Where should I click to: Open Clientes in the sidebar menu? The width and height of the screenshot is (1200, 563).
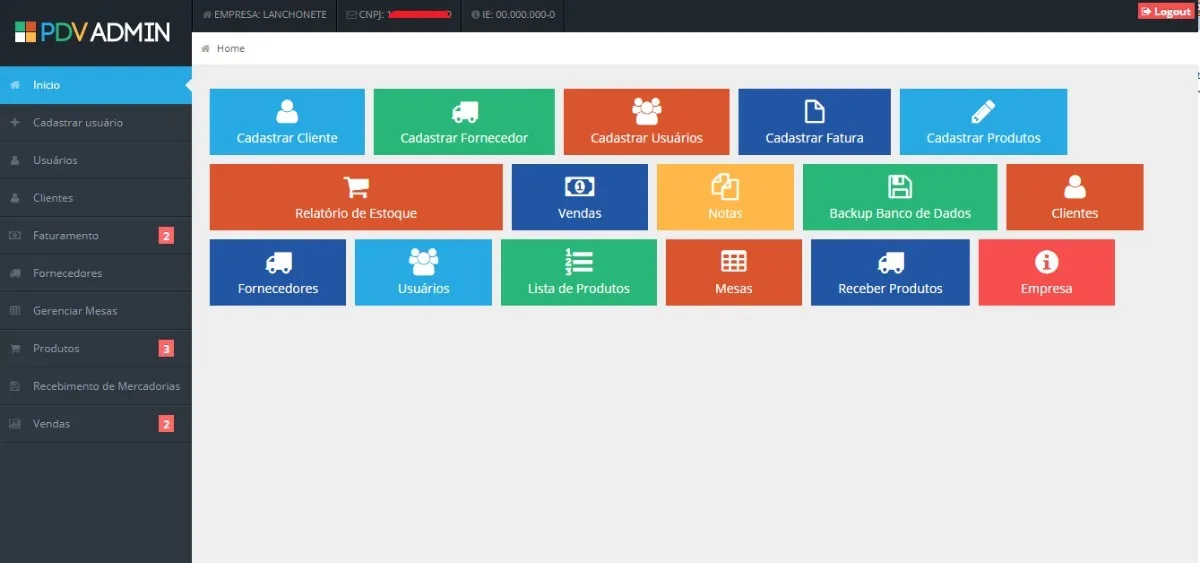click(x=96, y=198)
